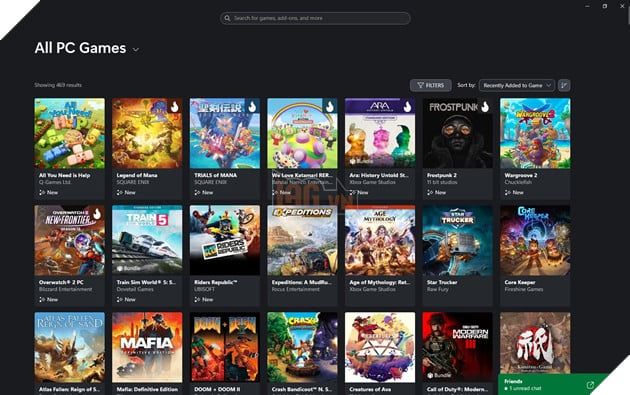Screen dimensions: 630x395
Task: Open Star Trucker cover art
Action: [x=457, y=240]
